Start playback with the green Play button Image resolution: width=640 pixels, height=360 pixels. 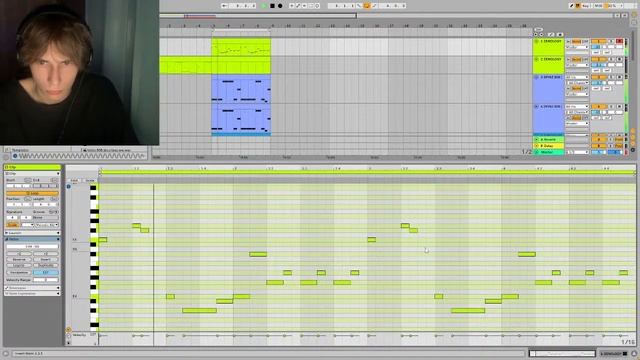click(x=264, y=6)
